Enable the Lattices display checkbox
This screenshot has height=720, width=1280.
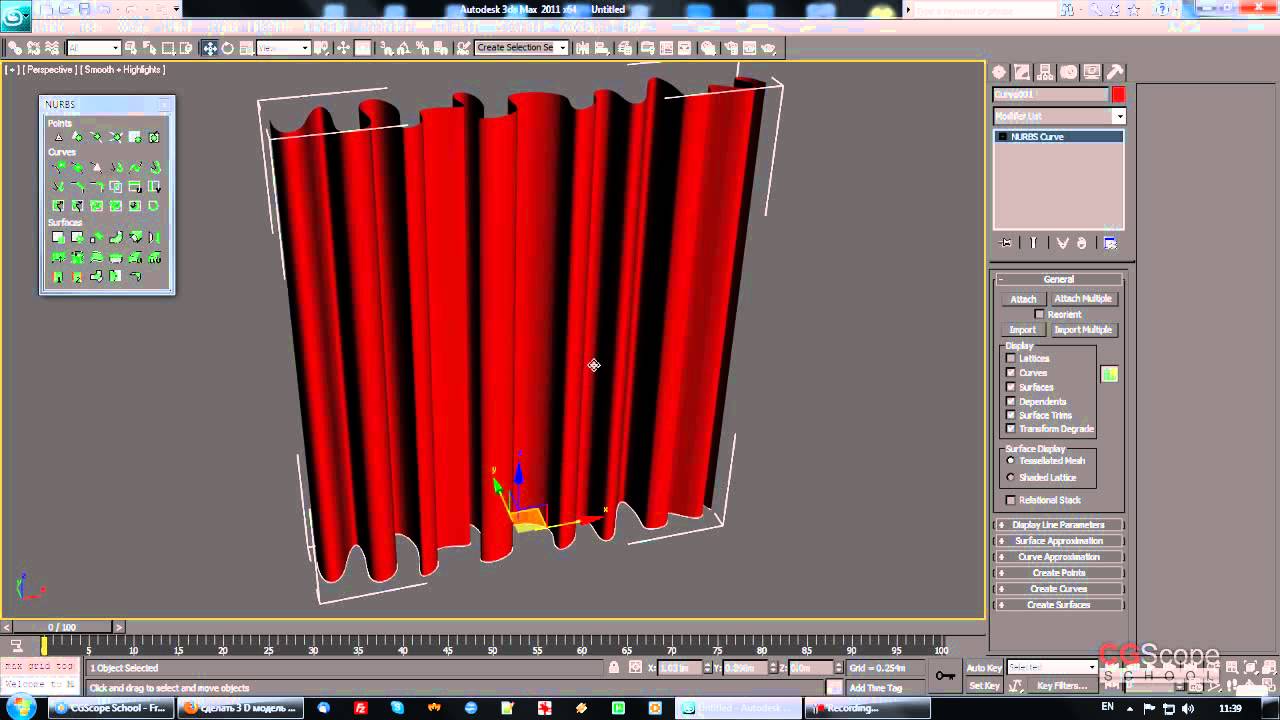point(1011,358)
